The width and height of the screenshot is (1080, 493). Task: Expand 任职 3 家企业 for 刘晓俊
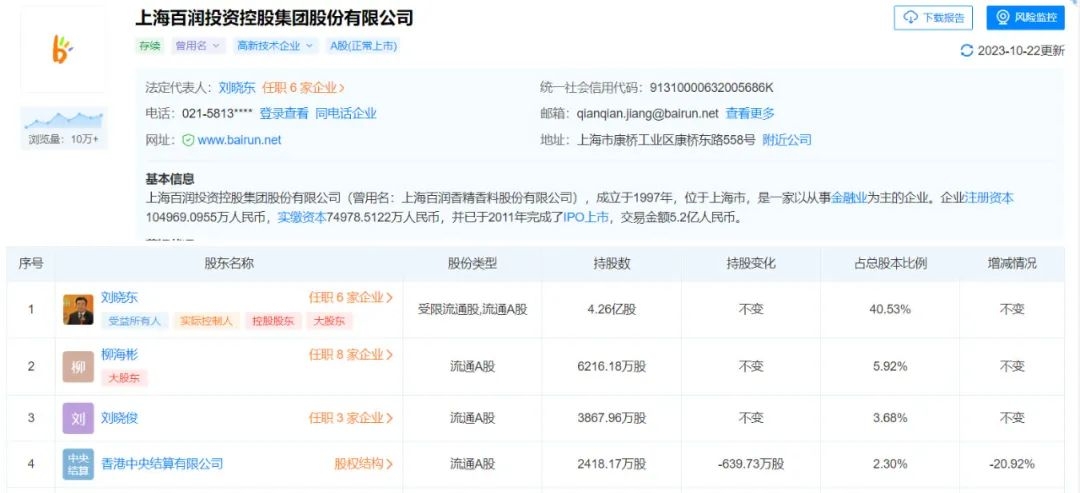(x=351, y=418)
